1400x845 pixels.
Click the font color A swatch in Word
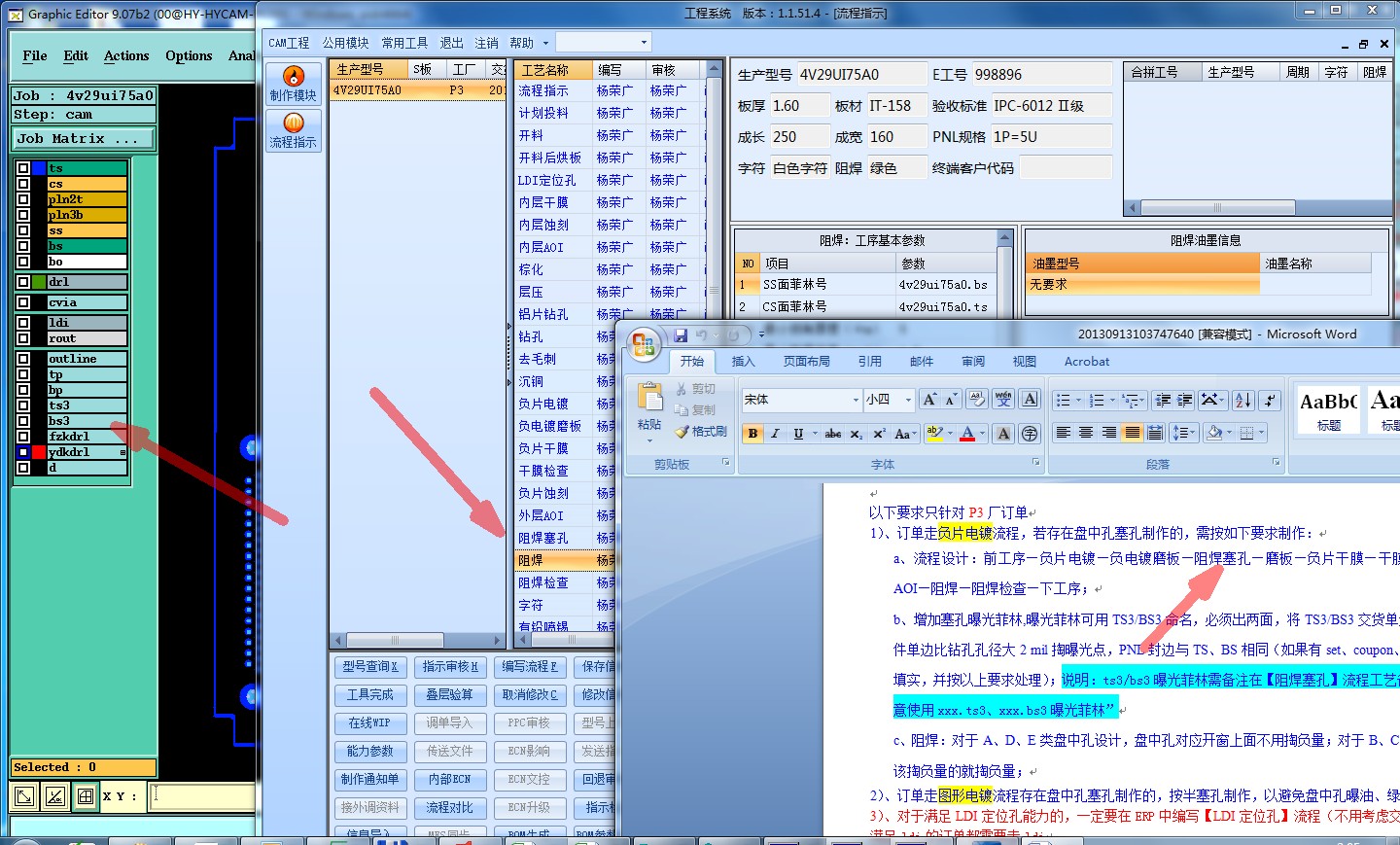[x=967, y=434]
